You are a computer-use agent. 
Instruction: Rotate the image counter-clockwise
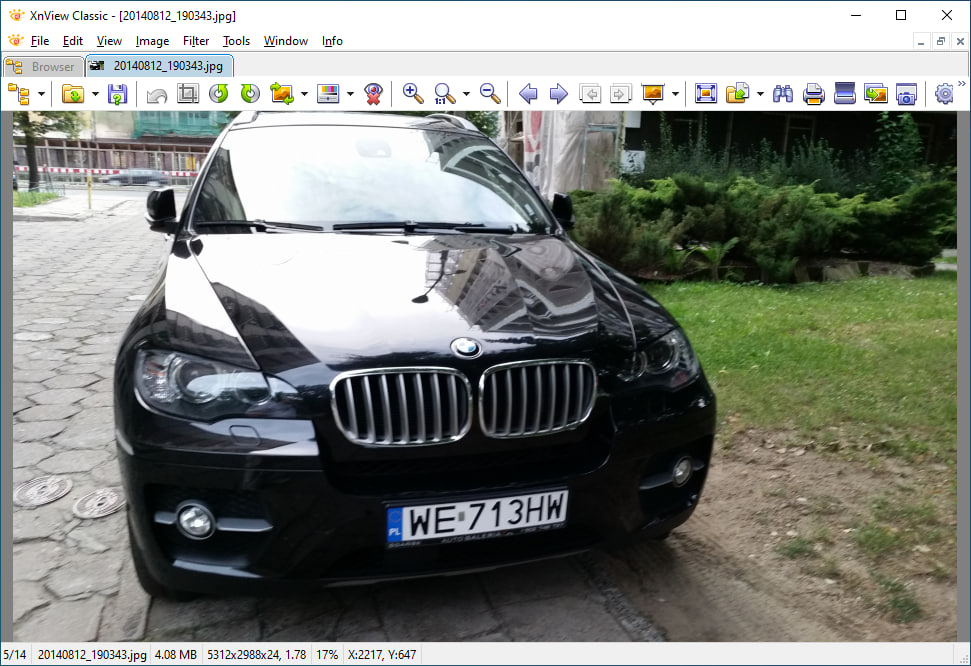click(x=219, y=94)
